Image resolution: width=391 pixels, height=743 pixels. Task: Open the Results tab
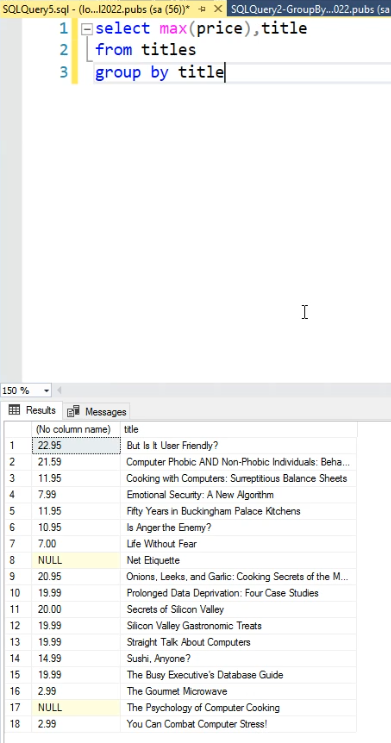[33, 410]
